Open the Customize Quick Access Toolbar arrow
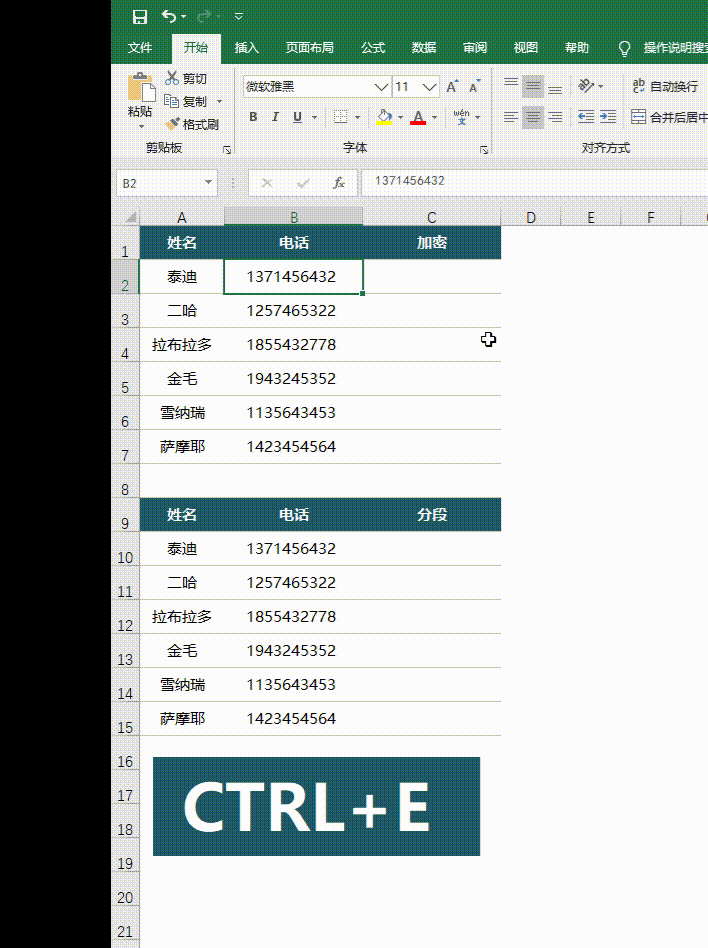This screenshot has height=948, width=708. pos(239,17)
